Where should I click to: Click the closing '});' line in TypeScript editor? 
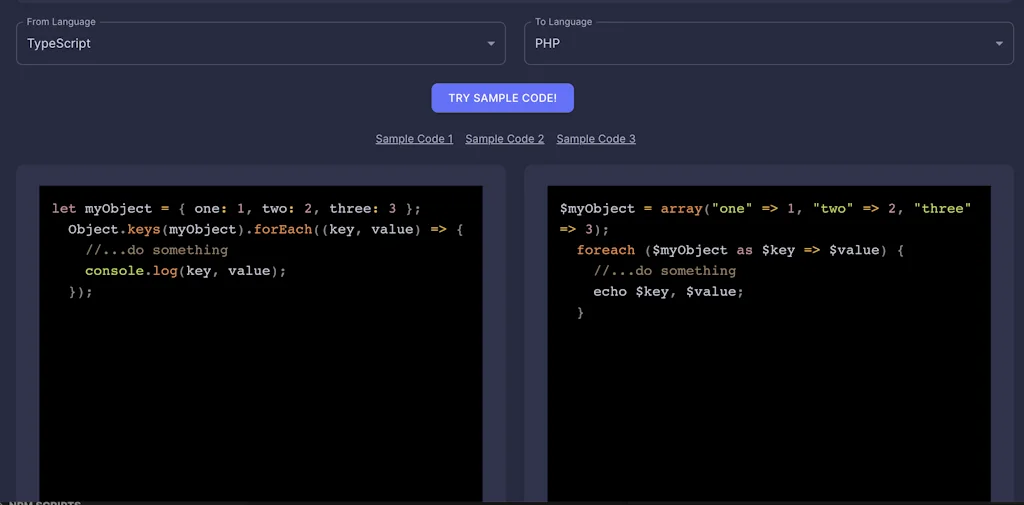point(80,292)
